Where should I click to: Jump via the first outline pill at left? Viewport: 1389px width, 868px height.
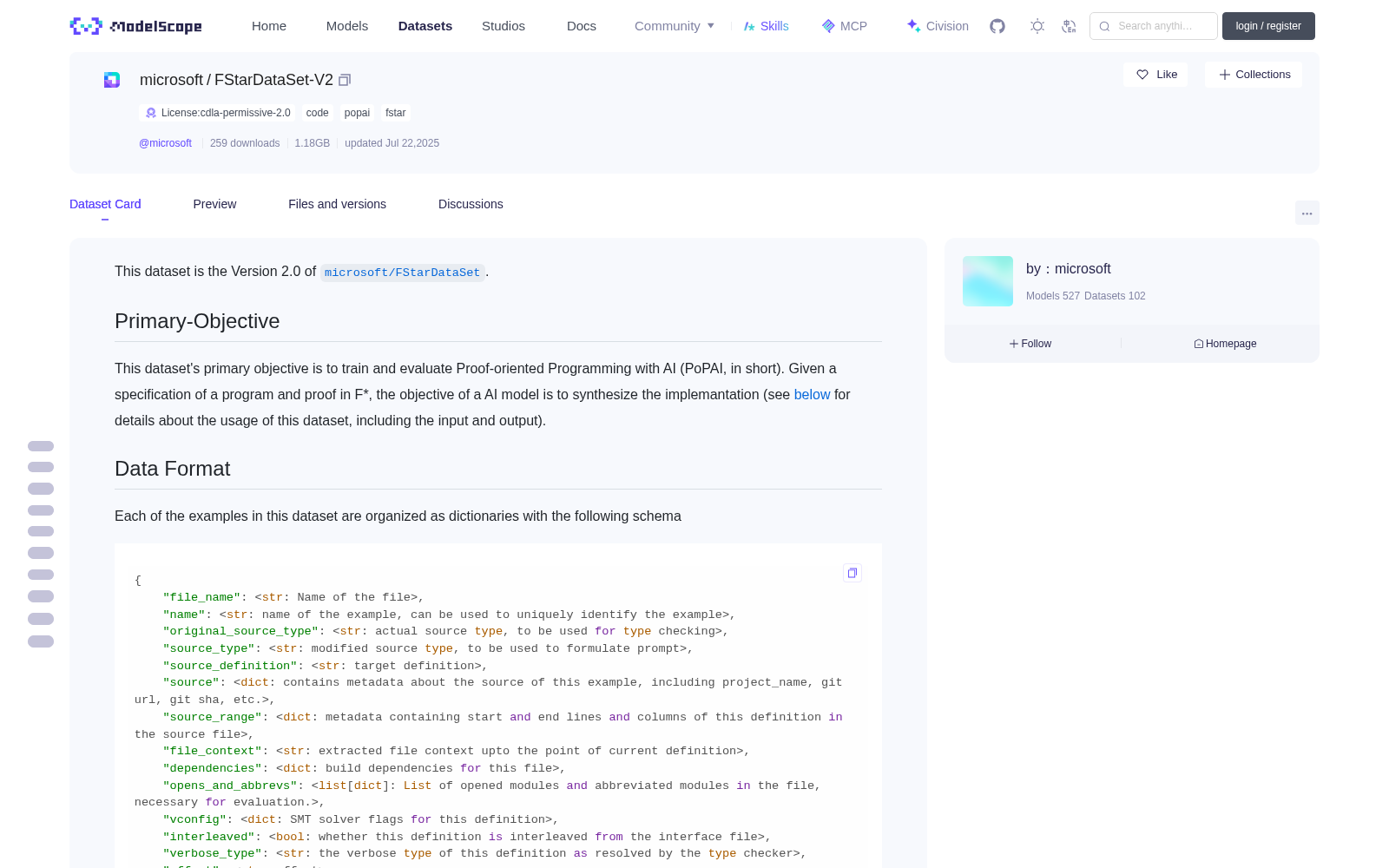pyautogui.click(x=41, y=446)
